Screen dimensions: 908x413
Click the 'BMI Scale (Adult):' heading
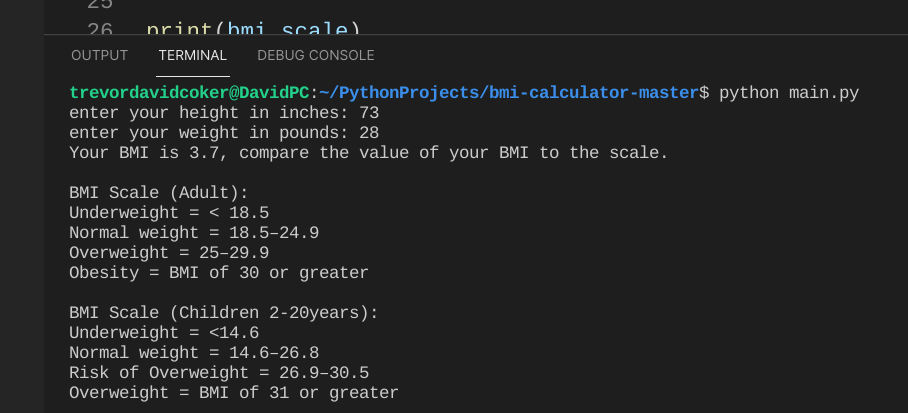point(159,193)
